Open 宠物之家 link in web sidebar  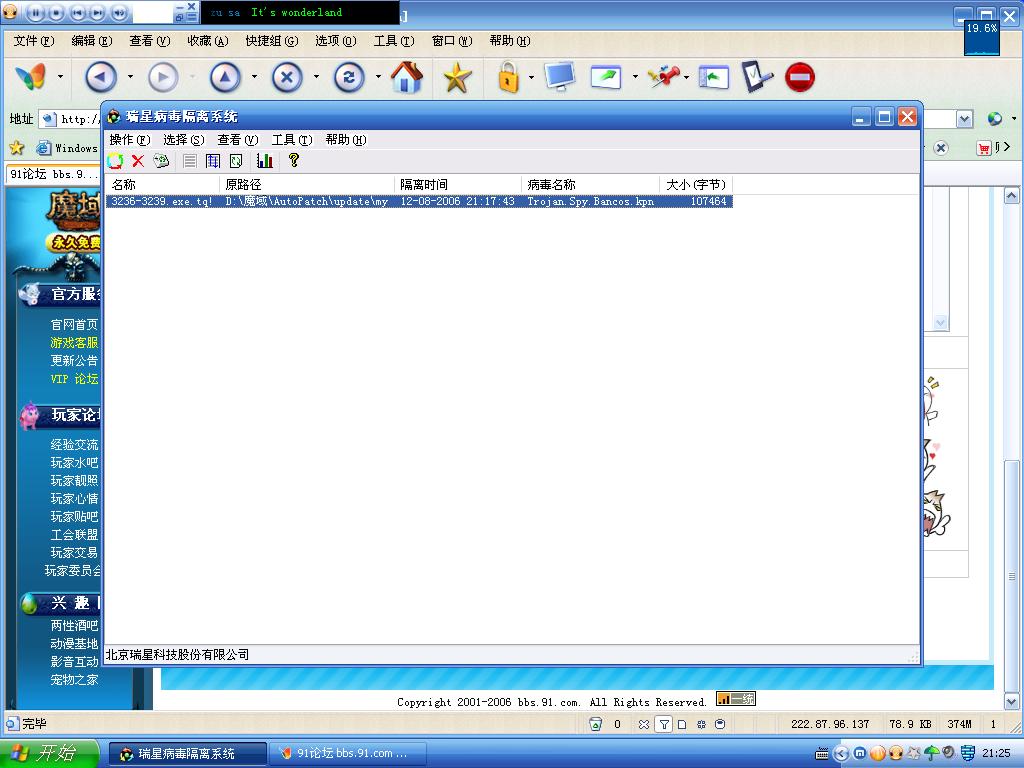(x=74, y=680)
